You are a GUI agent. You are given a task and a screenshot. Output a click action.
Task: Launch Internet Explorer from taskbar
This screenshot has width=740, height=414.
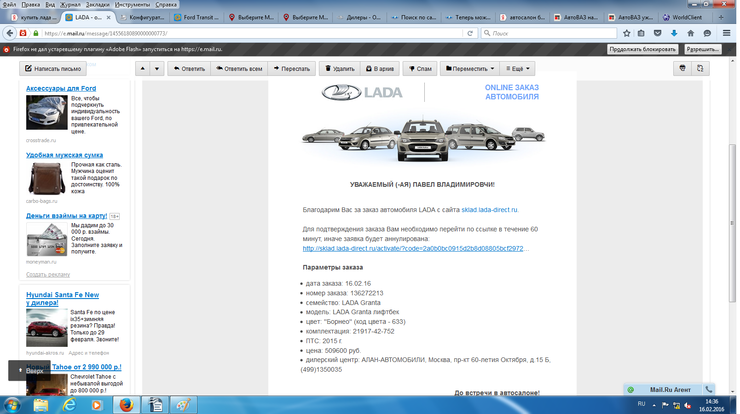coord(69,405)
